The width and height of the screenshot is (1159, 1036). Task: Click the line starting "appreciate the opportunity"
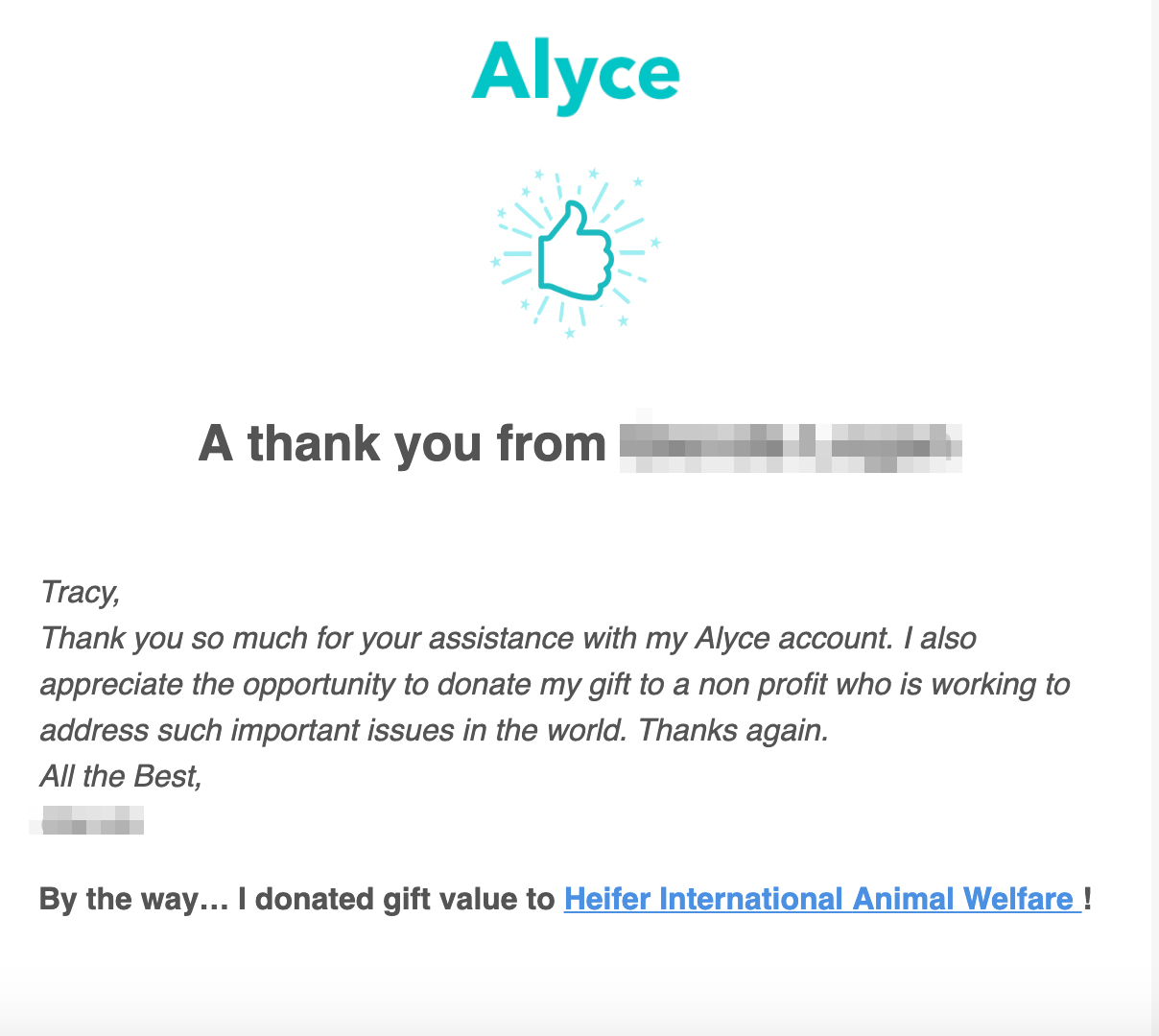555,684
